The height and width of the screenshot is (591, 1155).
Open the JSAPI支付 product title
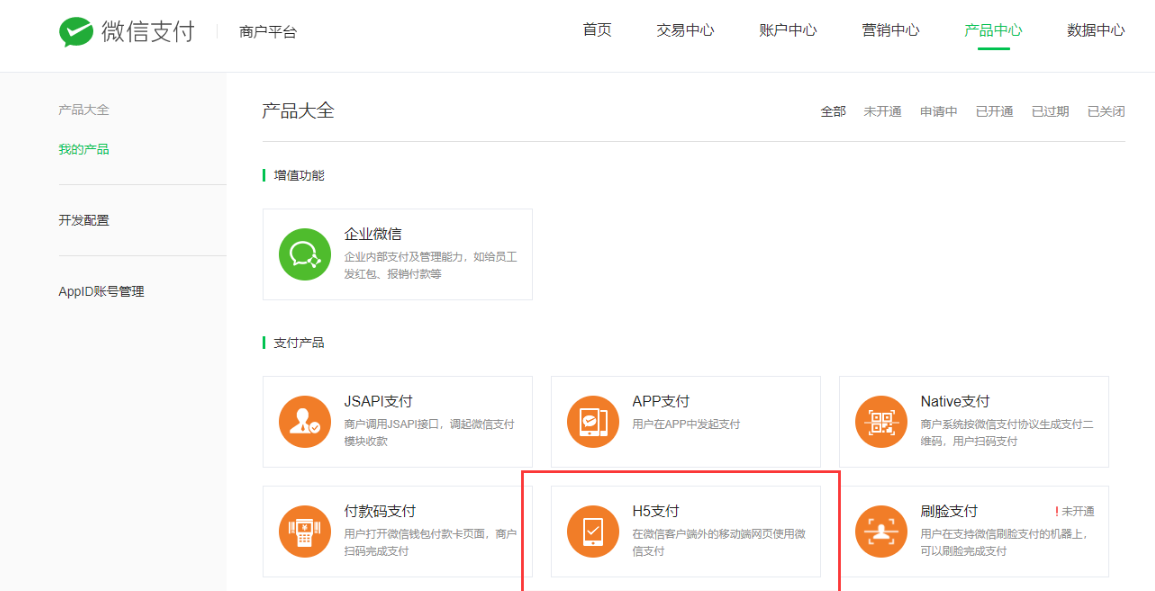[x=378, y=402]
